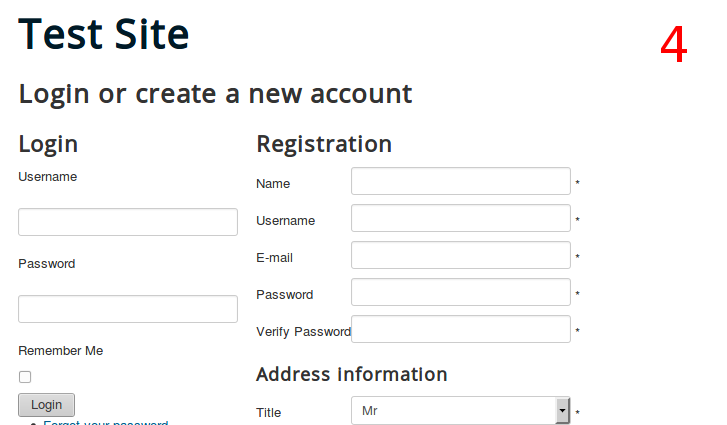Viewport: 727px width, 425px height.
Task: Click the Title dropdown arrow button
Action: click(563, 411)
